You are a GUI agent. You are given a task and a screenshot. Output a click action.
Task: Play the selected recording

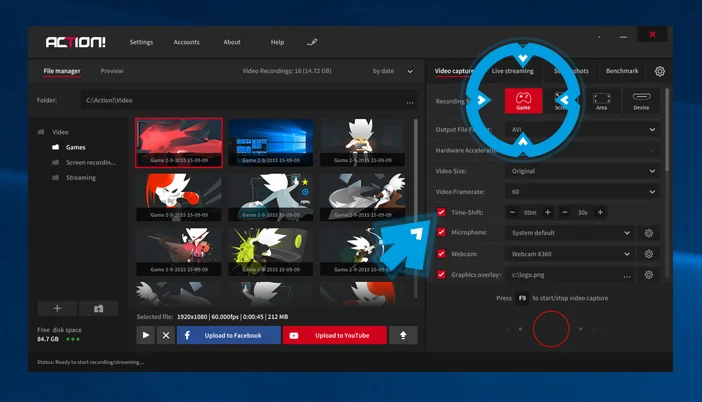point(146,335)
